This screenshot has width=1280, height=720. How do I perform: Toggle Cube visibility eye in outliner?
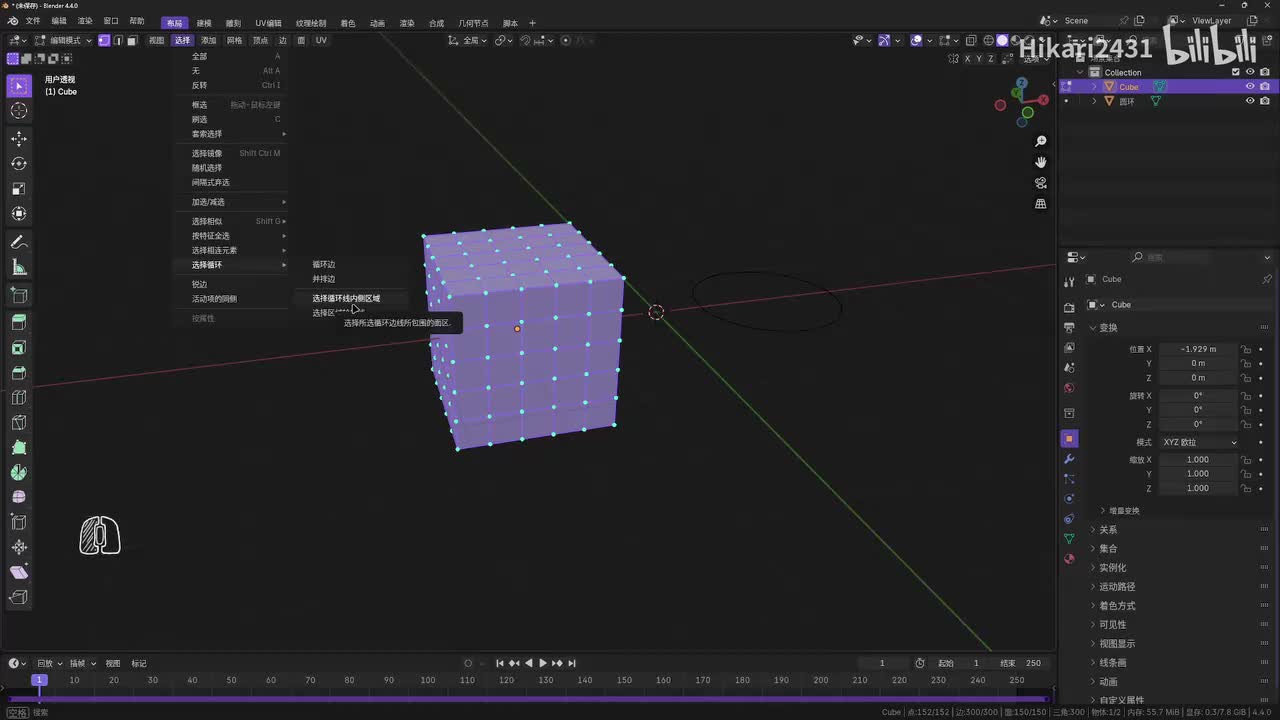click(1250, 87)
